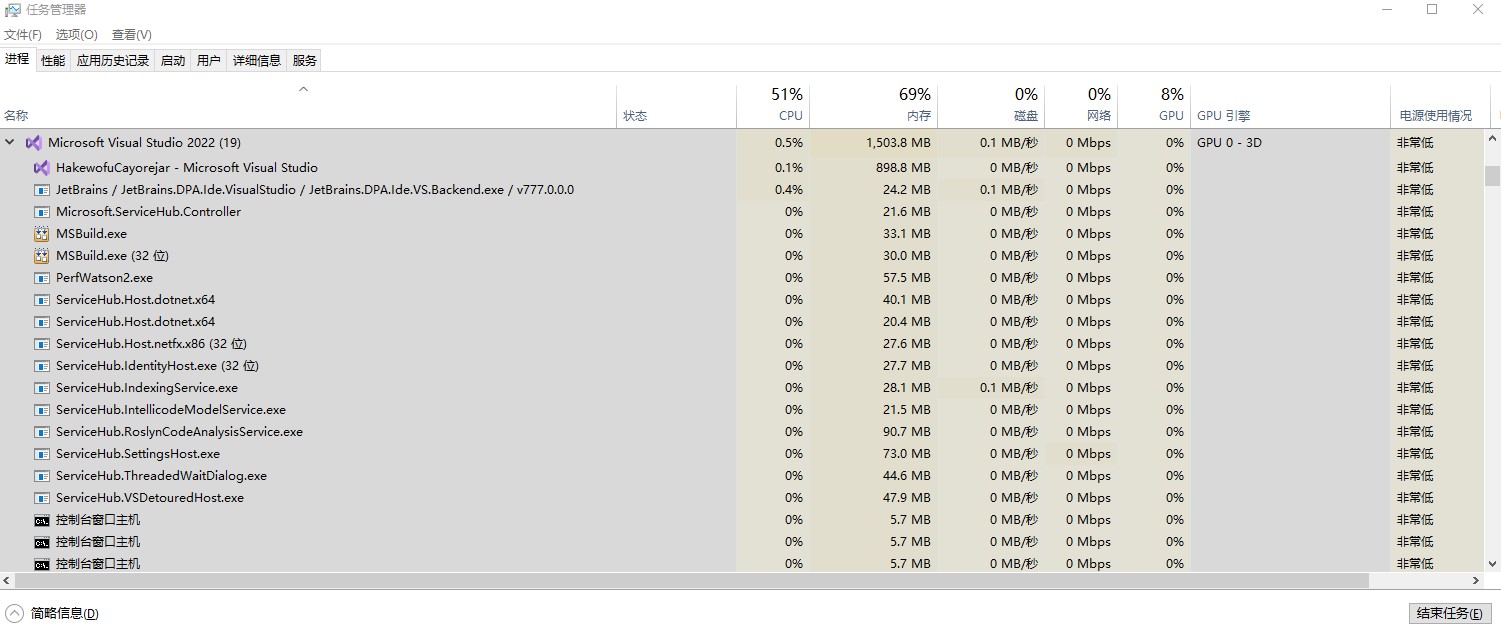1501x627 pixels.
Task: Click the Visual Studio icon of HakewofuCayorejar process
Action: point(41,168)
